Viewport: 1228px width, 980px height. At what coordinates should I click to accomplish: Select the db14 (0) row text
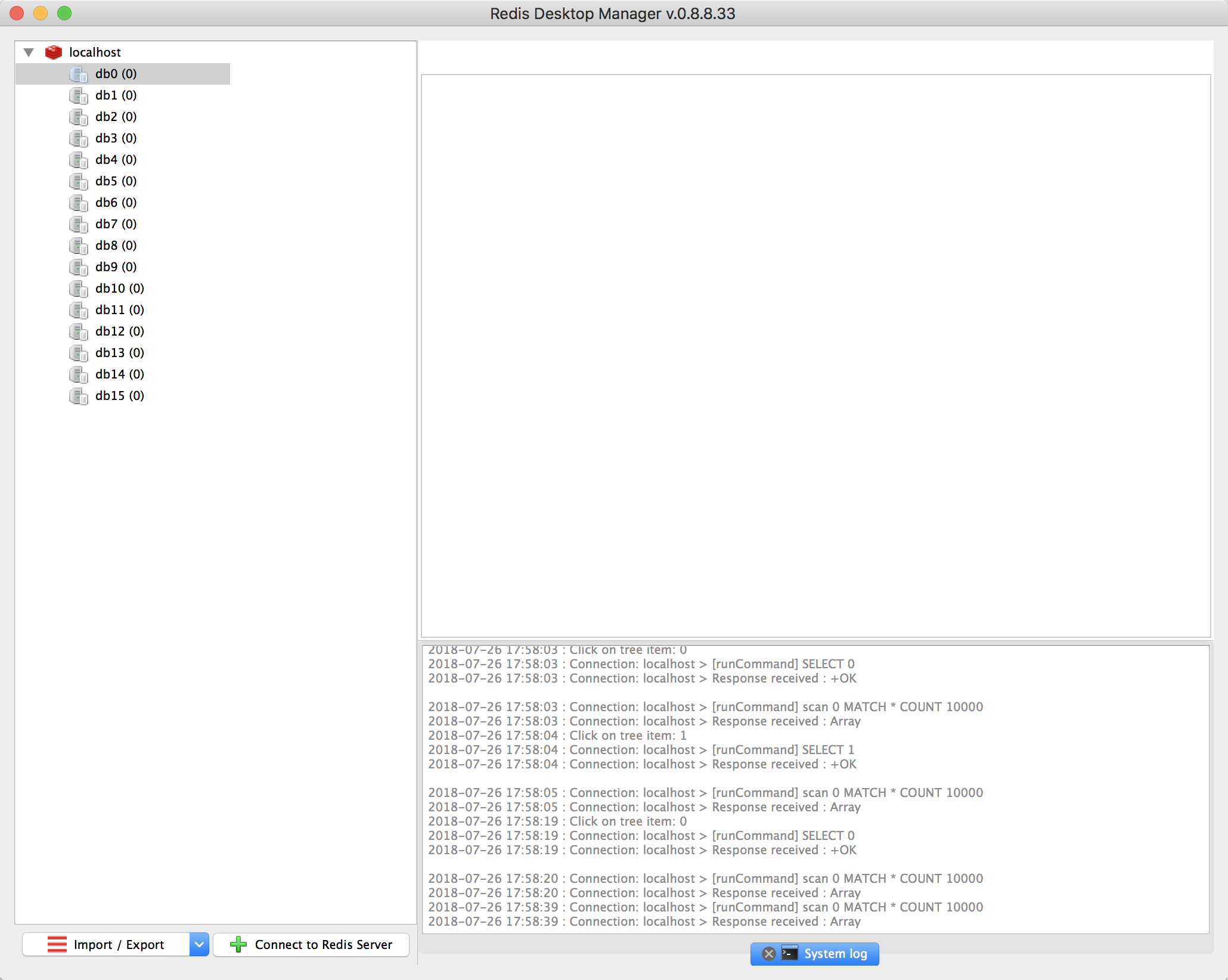click(x=120, y=374)
